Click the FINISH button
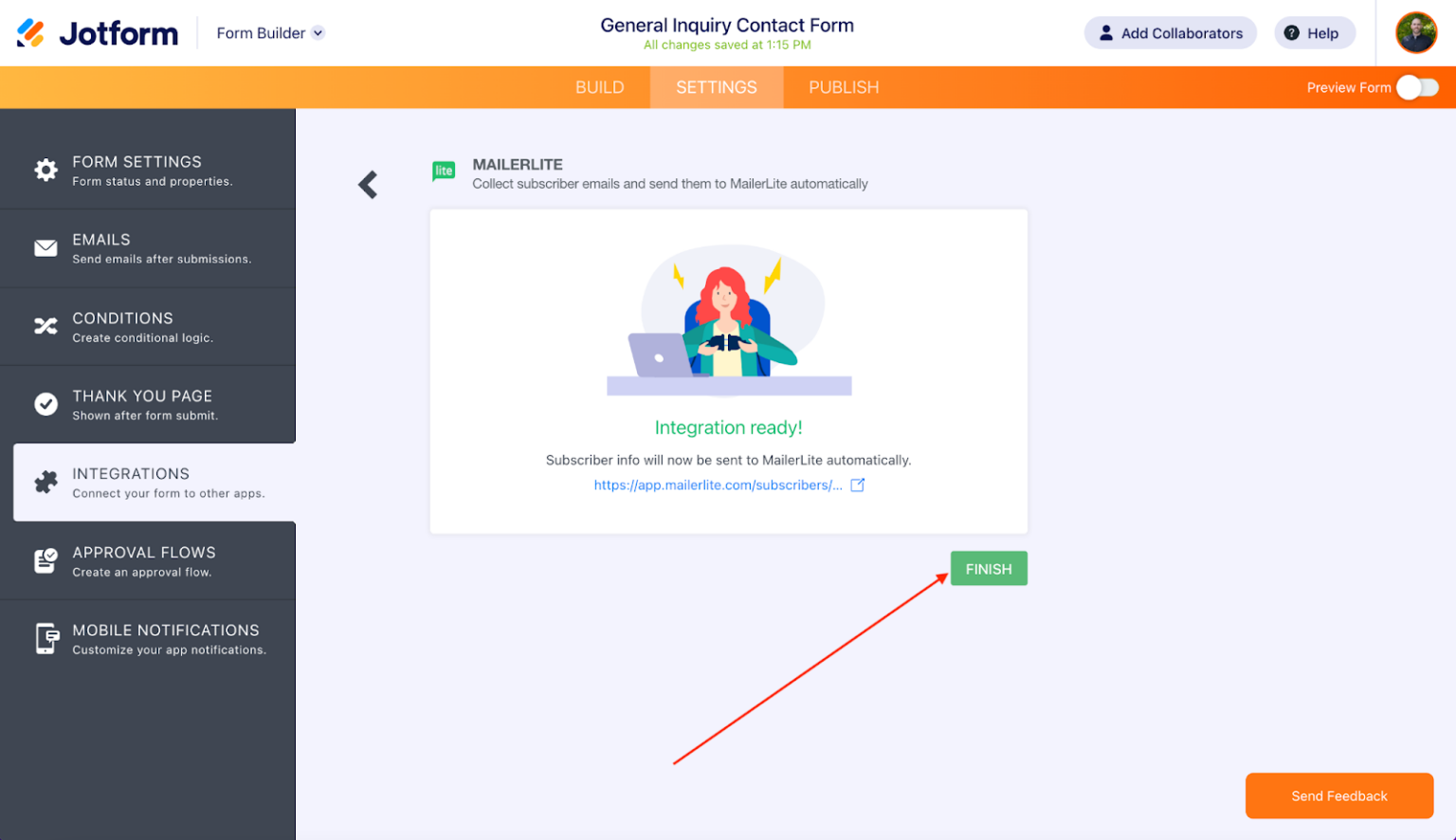Viewport: 1456px width, 840px height. [989, 568]
